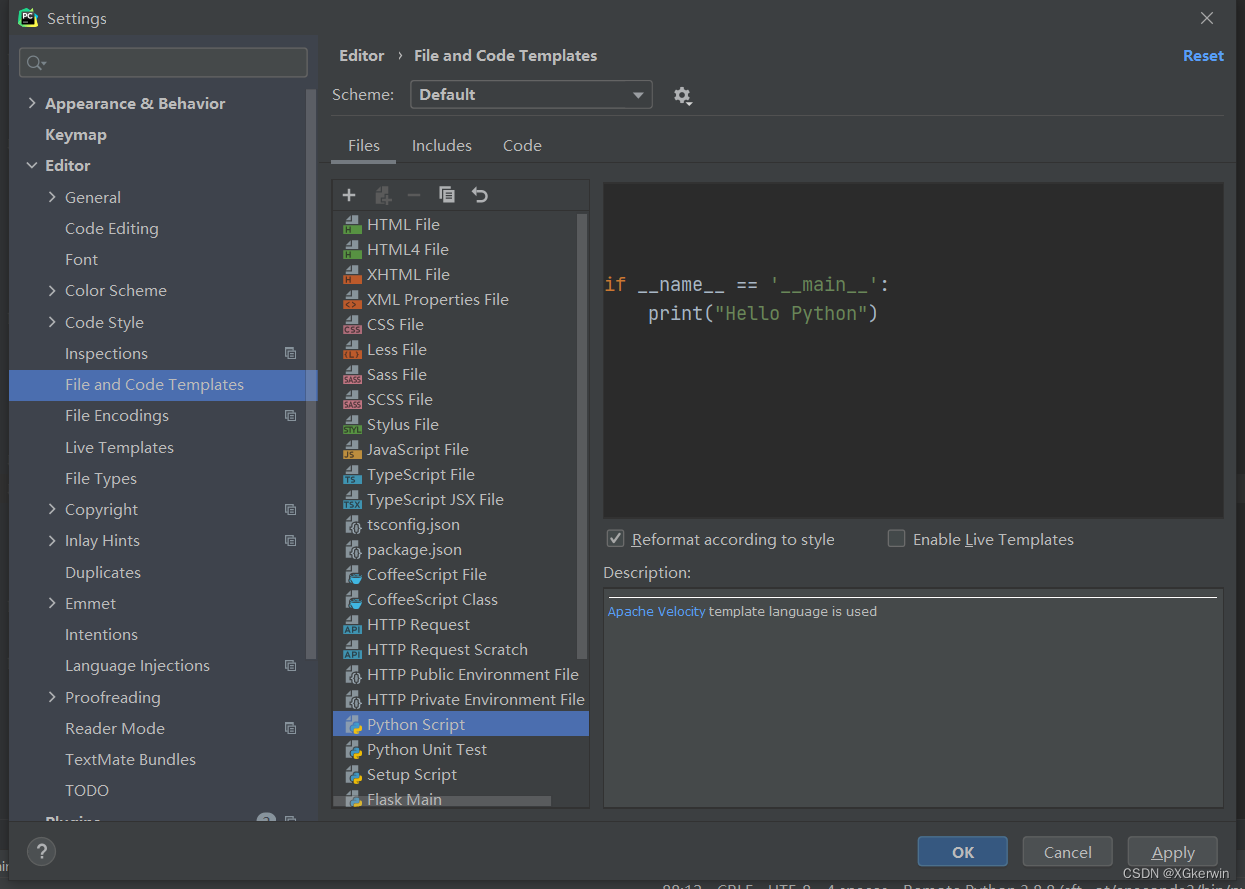Click inside the template code editor

[x=913, y=350]
